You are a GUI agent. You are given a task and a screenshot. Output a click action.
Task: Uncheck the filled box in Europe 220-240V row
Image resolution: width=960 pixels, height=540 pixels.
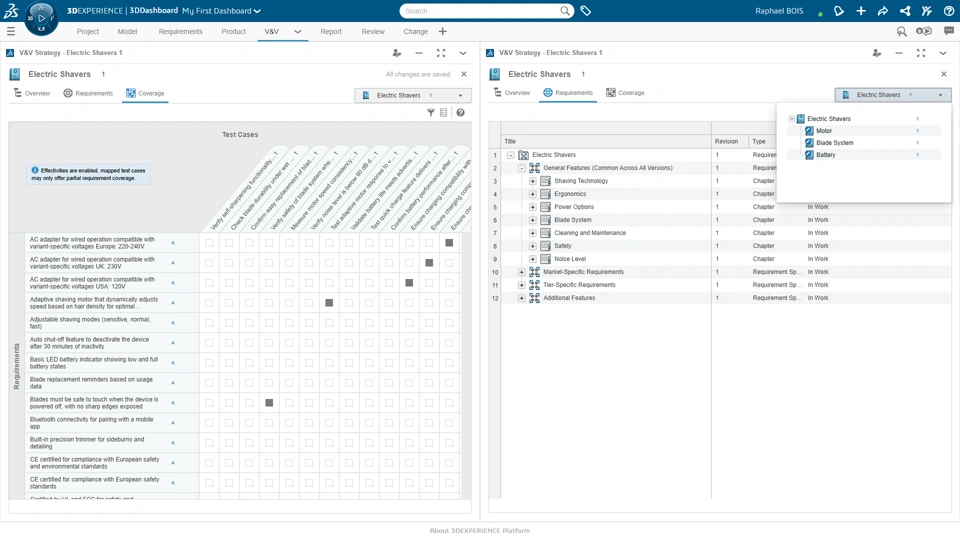point(449,243)
